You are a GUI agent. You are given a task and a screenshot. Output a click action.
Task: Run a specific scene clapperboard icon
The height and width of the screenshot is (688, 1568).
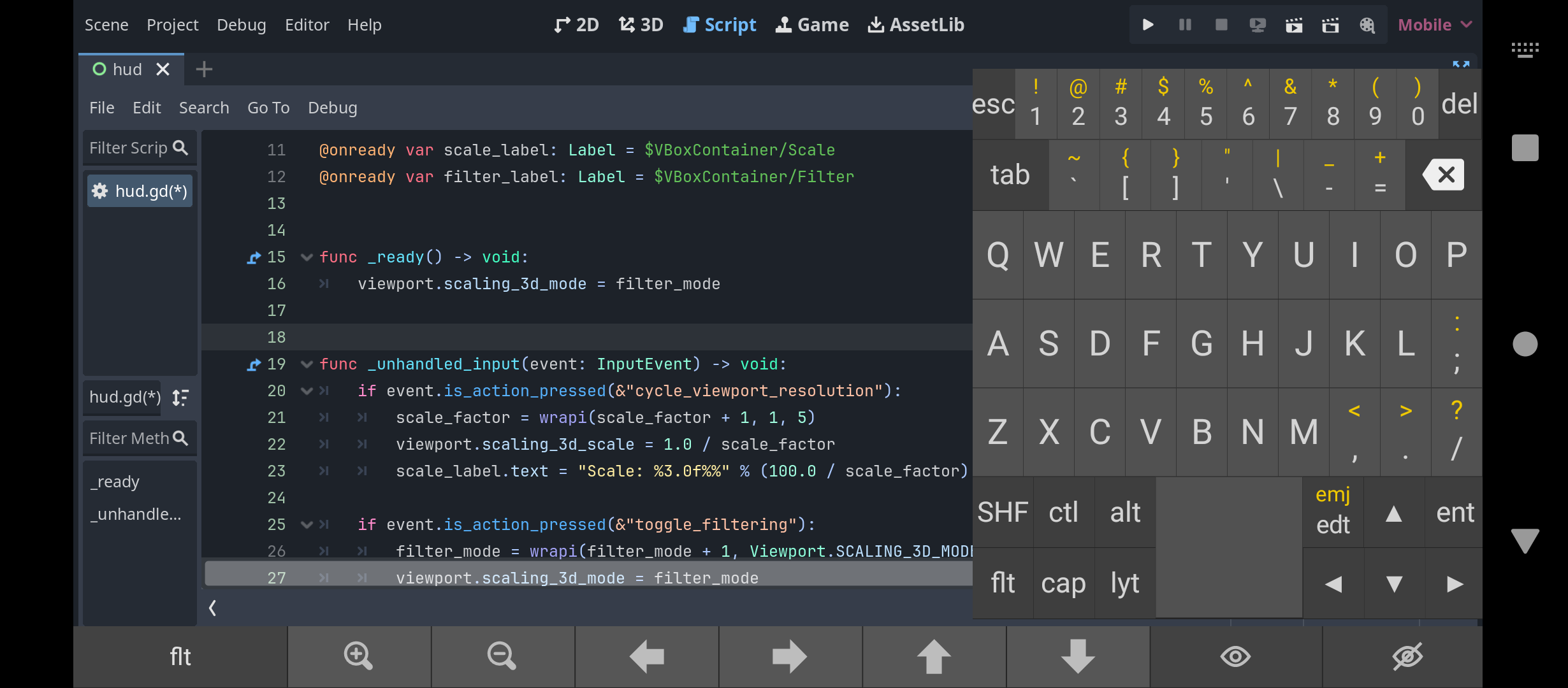coord(1330,25)
